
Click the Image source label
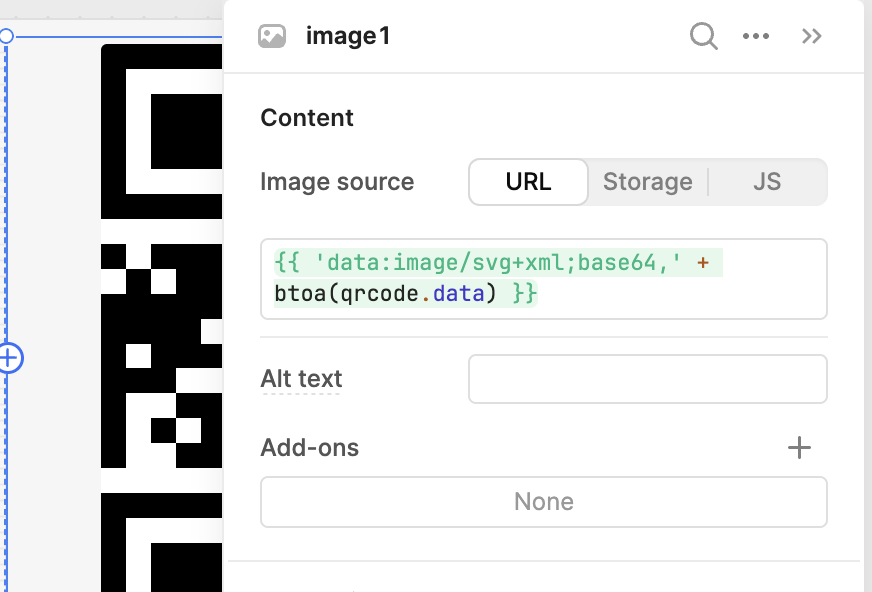click(x=336, y=182)
